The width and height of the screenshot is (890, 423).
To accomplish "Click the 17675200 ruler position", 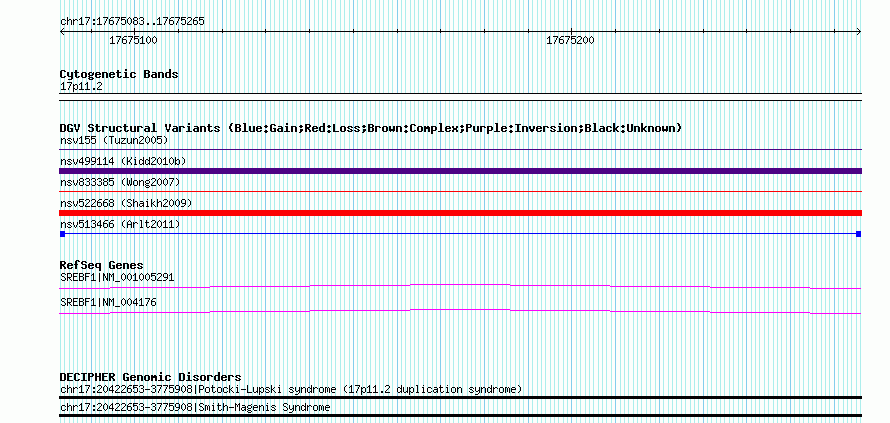I will tap(570, 40).
